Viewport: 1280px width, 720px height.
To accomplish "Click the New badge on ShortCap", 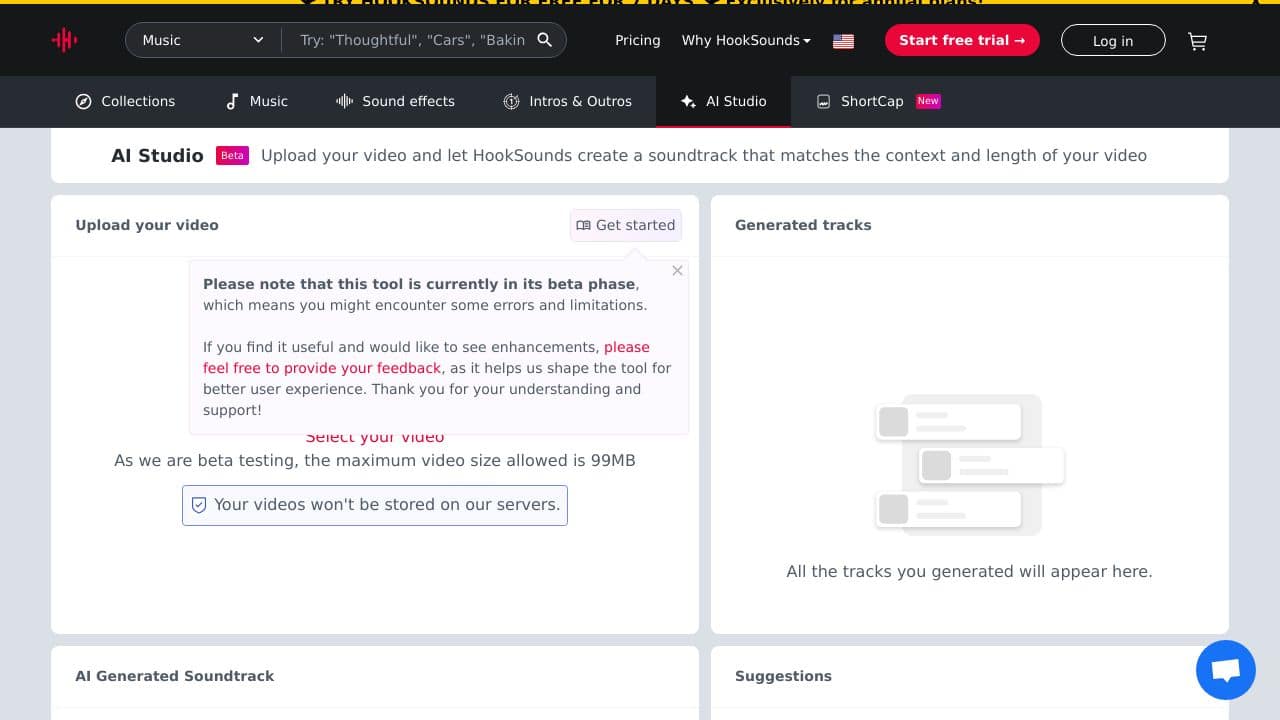I will [x=928, y=101].
